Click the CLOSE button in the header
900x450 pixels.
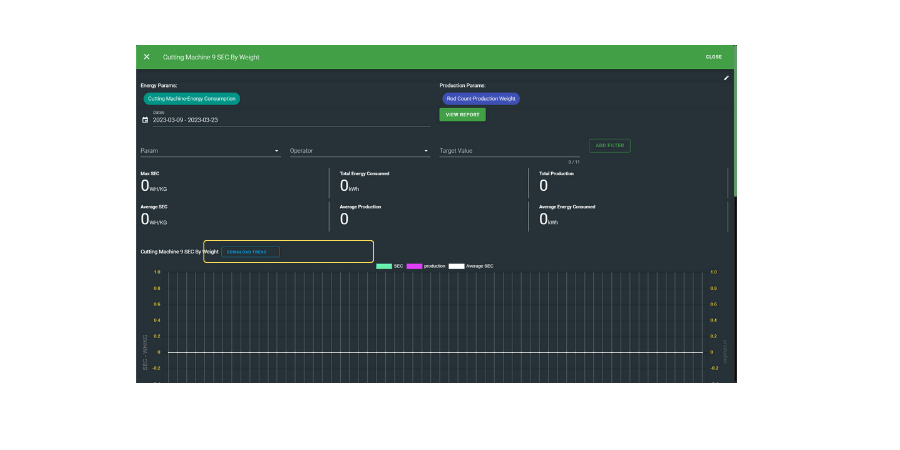coord(713,57)
